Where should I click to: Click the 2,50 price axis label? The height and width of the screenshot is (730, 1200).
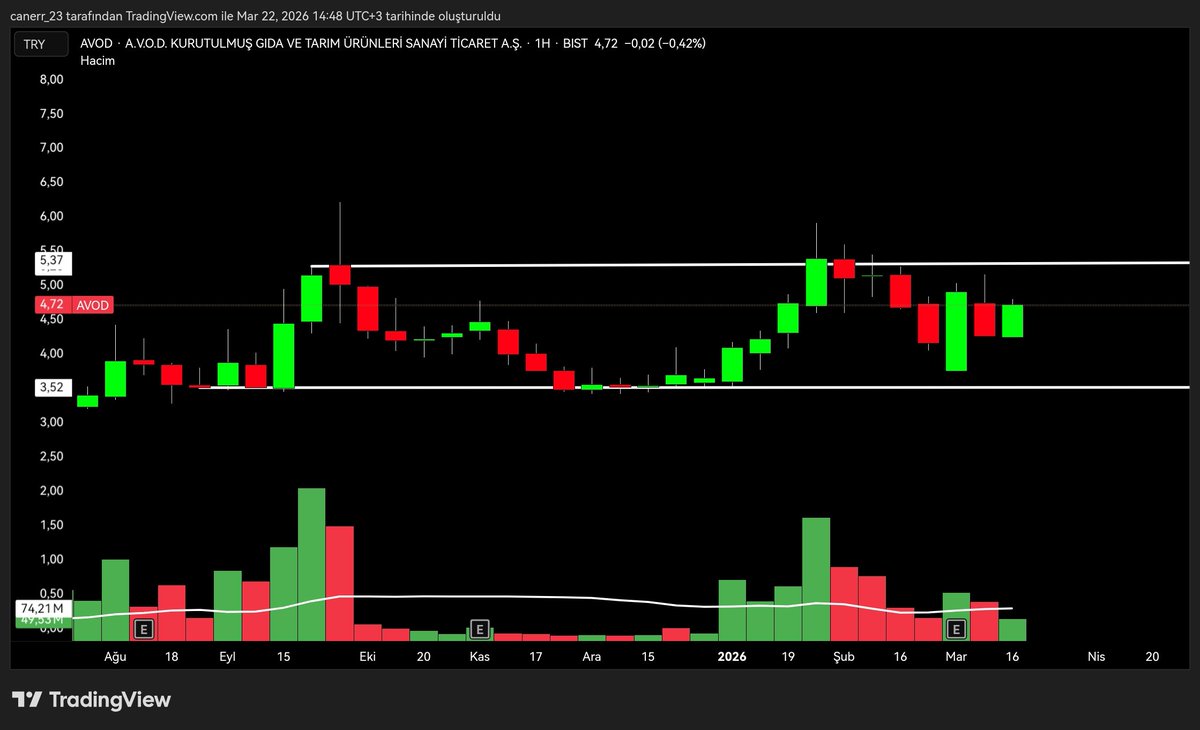[50, 456]
